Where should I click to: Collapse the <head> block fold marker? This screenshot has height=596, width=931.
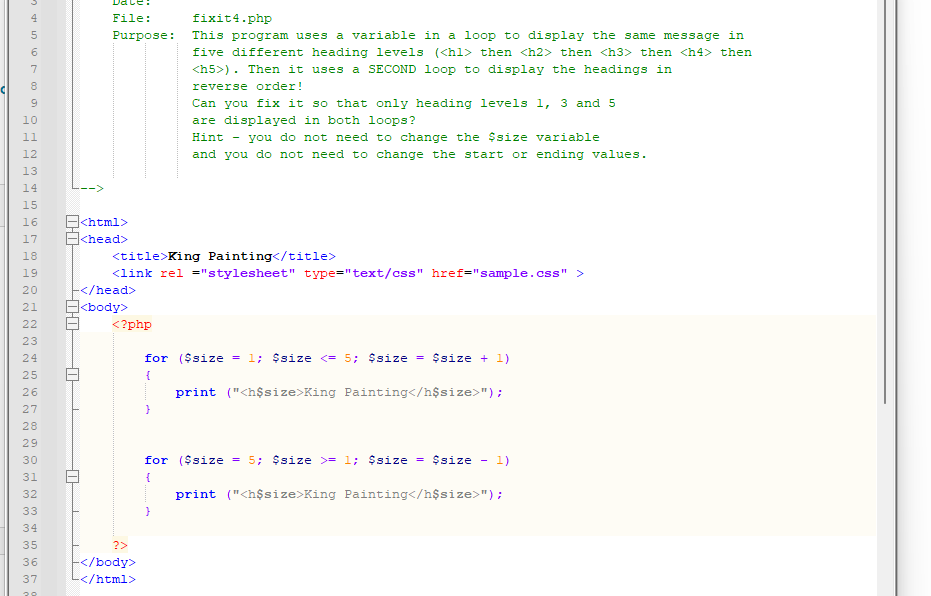point(71,239)
